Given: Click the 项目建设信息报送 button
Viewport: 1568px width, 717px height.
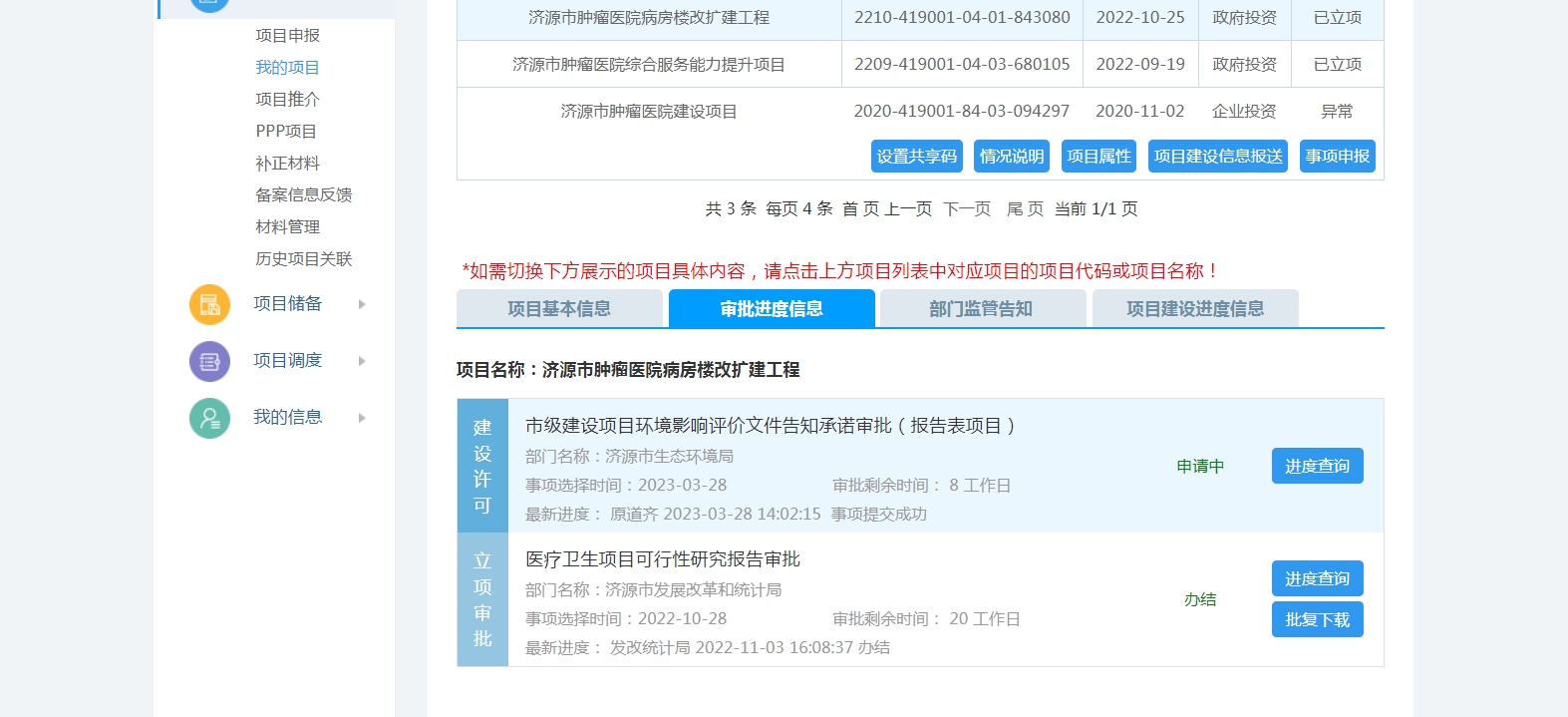Looking at the screenshot, I should [x=1218, y=157].
